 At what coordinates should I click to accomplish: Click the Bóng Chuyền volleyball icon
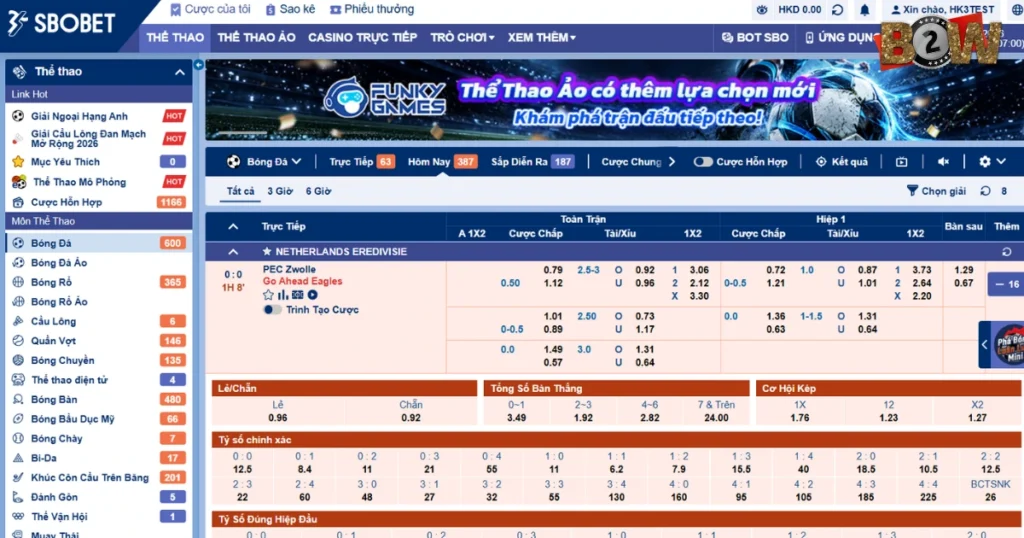pos(18,360)
